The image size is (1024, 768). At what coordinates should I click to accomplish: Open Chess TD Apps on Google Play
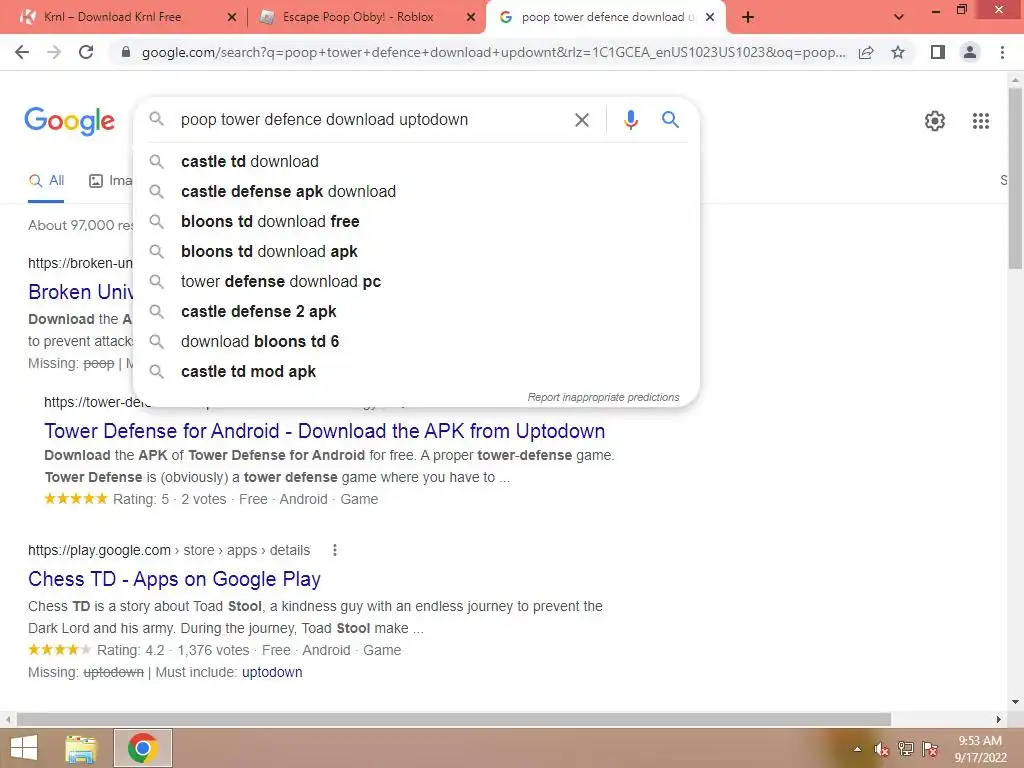click(x=174, y=579)
